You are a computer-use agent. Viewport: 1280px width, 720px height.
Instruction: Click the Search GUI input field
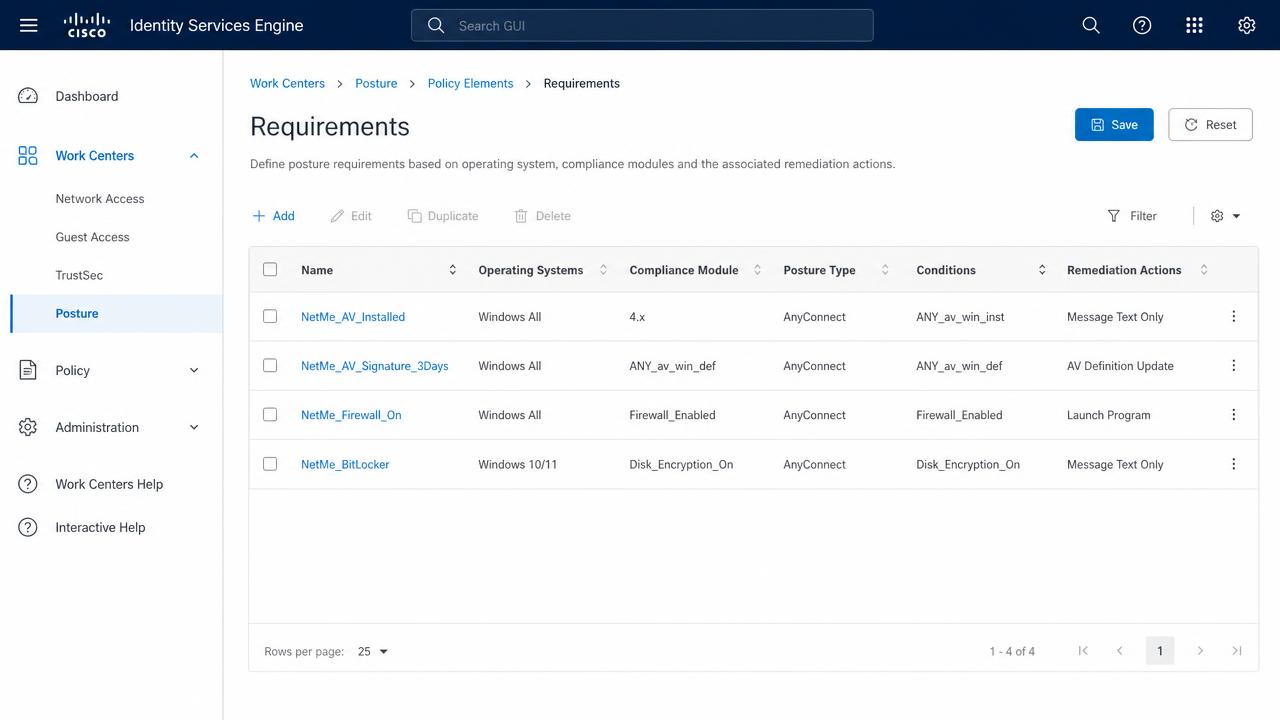(642, 25)
